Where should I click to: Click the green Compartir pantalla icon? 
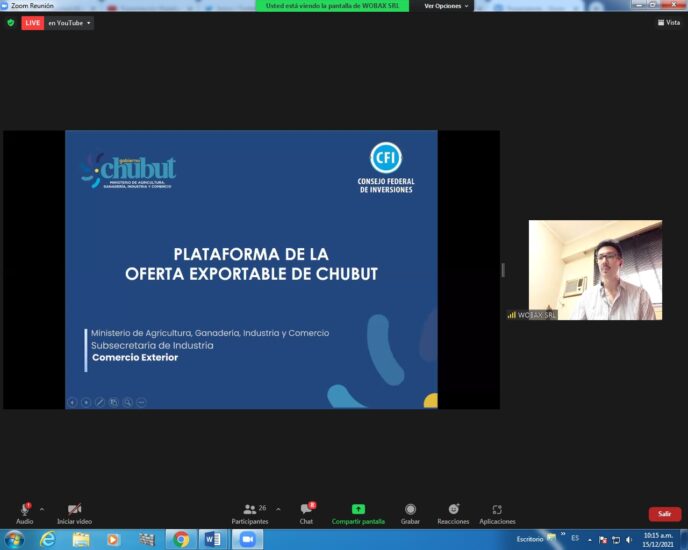pyautogui.click(x=358, y=509)
